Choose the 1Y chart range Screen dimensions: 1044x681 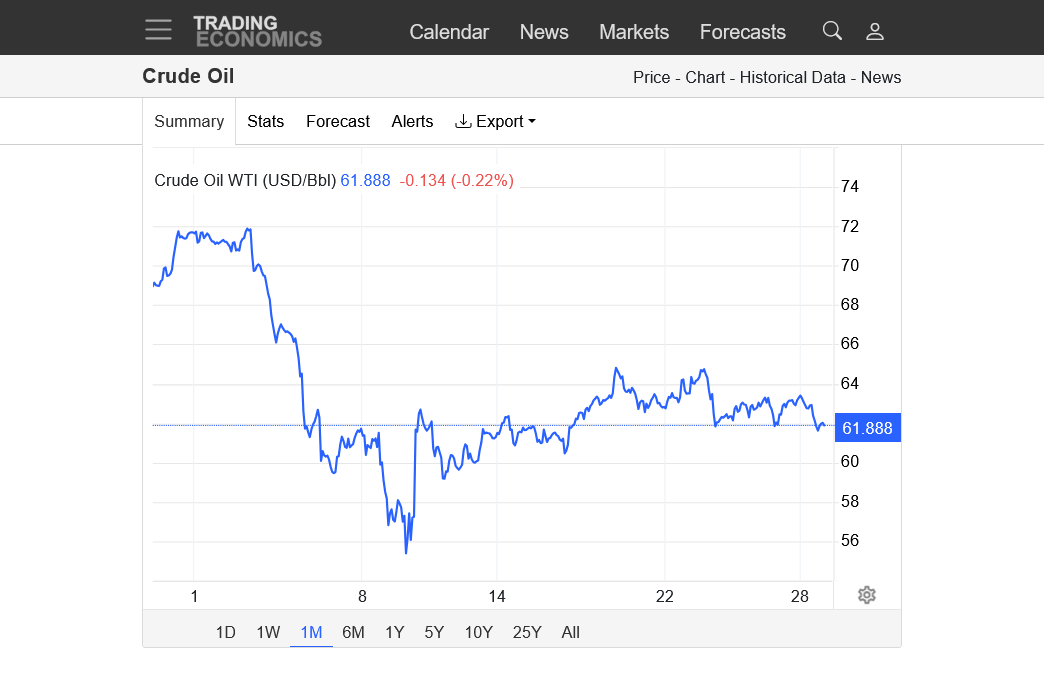pyautogui.click(x=395, y=632)
